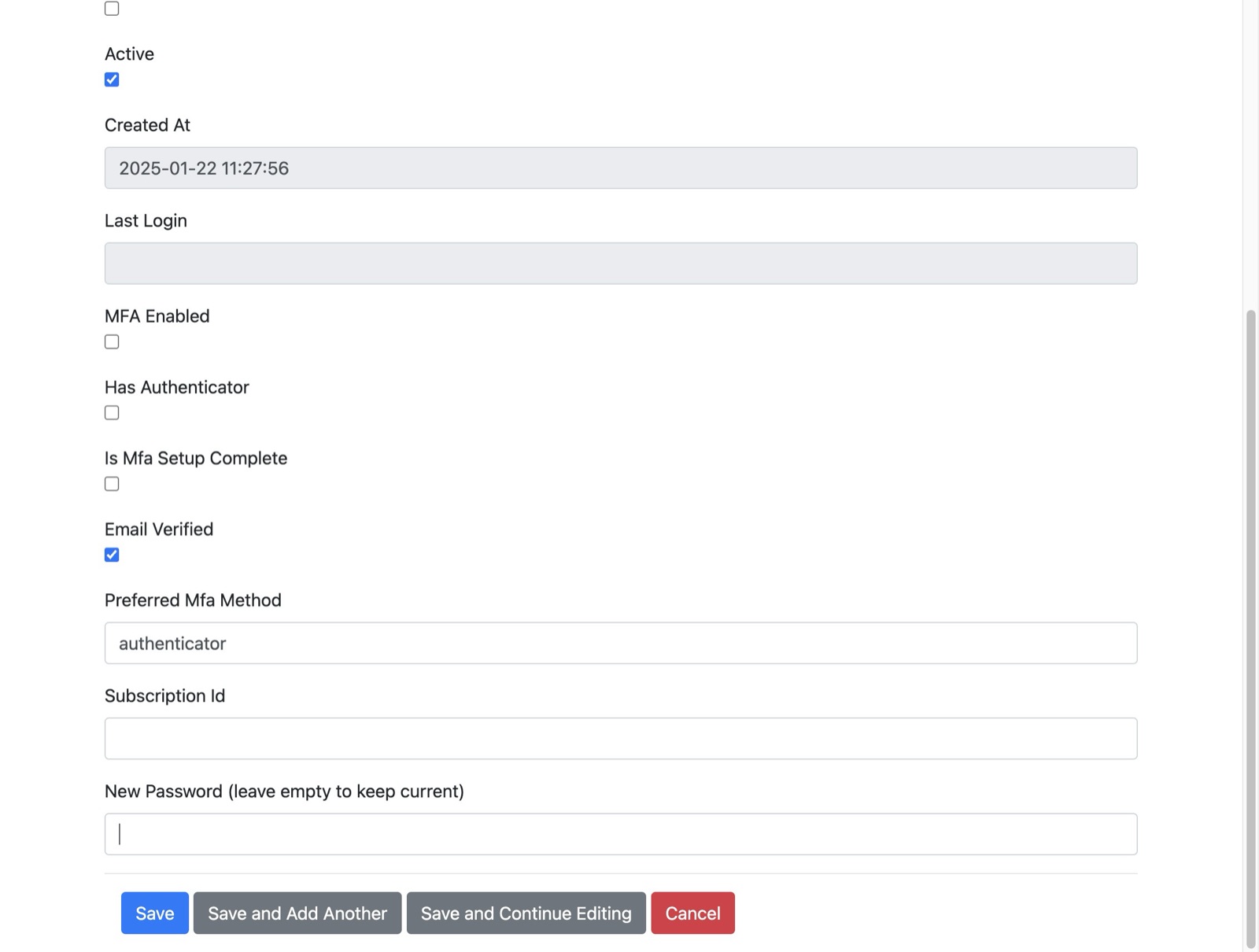Click the MFA Enabled label
Screen dimensions: 1259x952
[x=157, y=315]
